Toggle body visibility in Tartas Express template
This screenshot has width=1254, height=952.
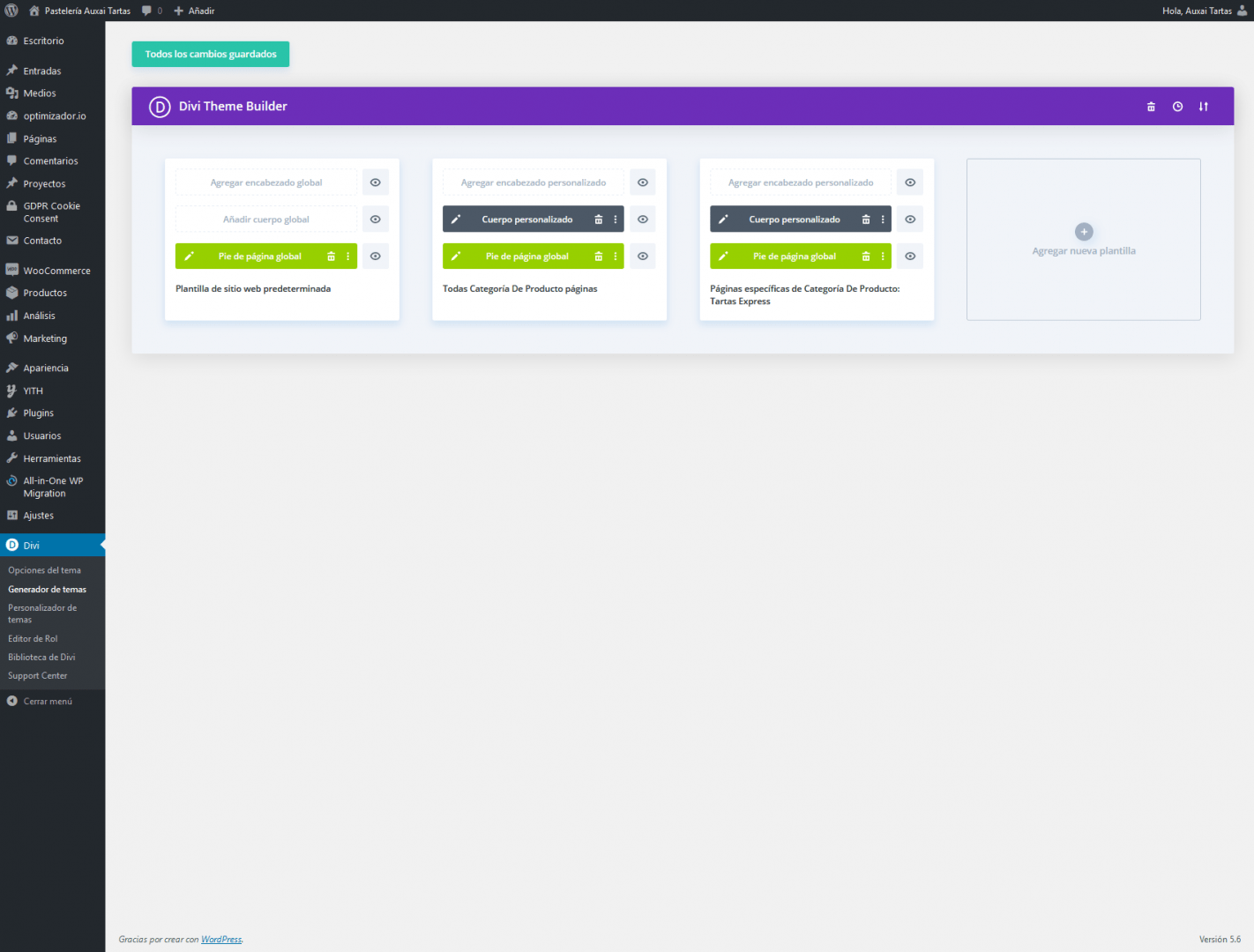(910, 219)
